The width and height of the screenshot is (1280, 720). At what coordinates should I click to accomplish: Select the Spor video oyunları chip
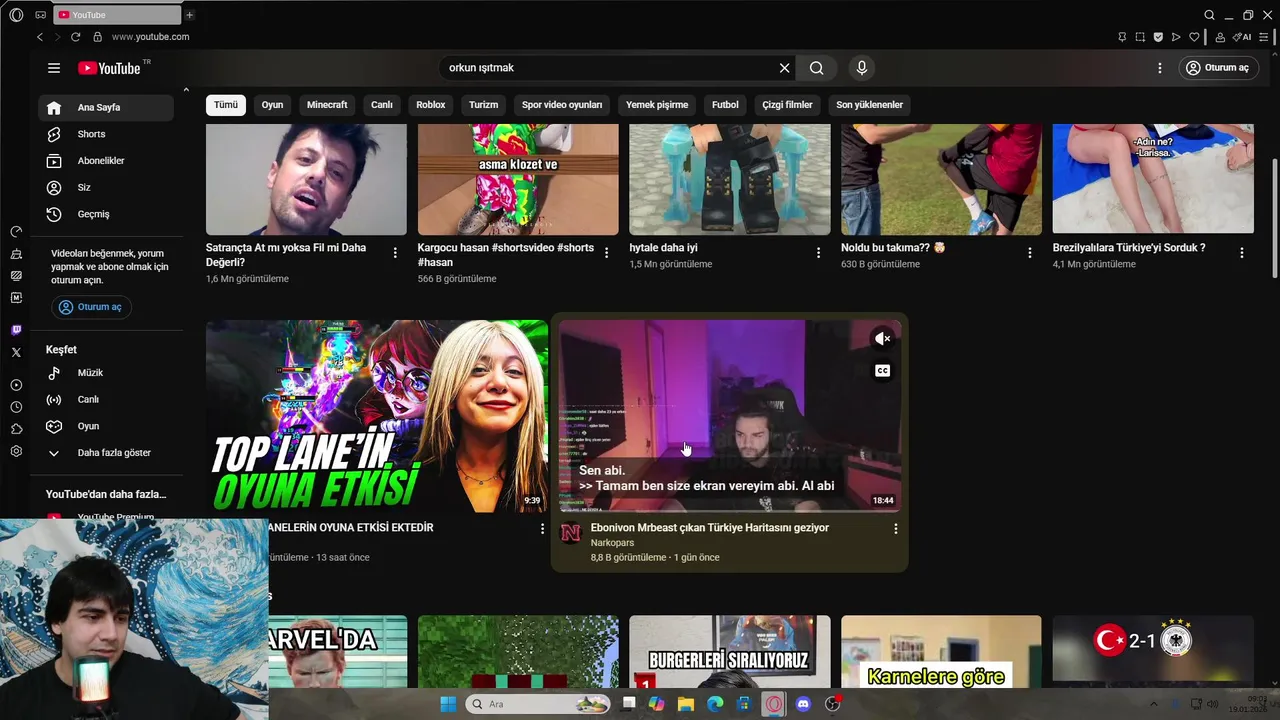[562, 105]
